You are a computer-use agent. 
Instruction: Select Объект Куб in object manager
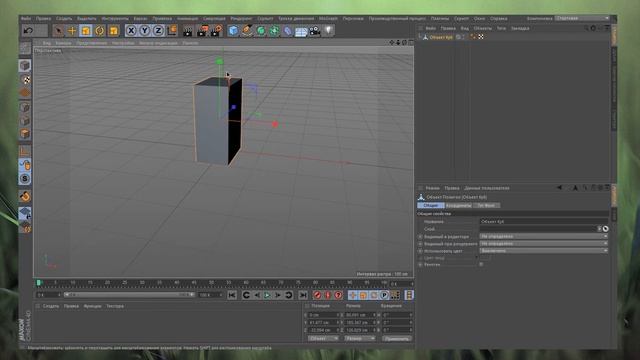pos(441,37)
